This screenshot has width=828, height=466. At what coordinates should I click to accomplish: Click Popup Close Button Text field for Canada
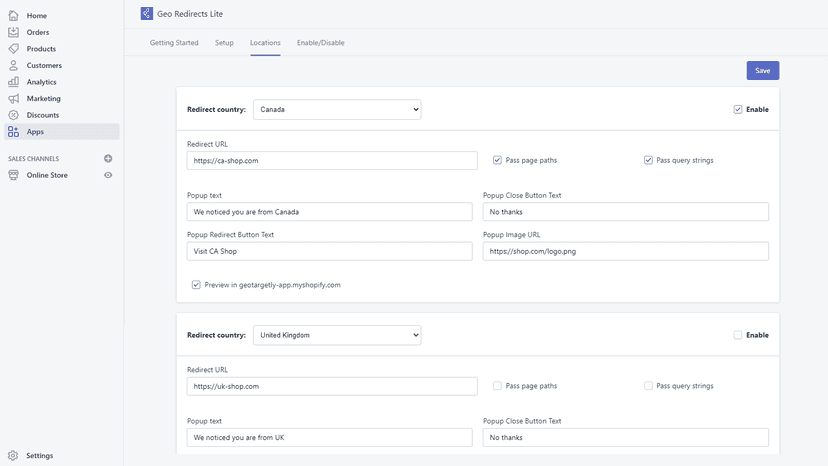click(x=625, y=212)
